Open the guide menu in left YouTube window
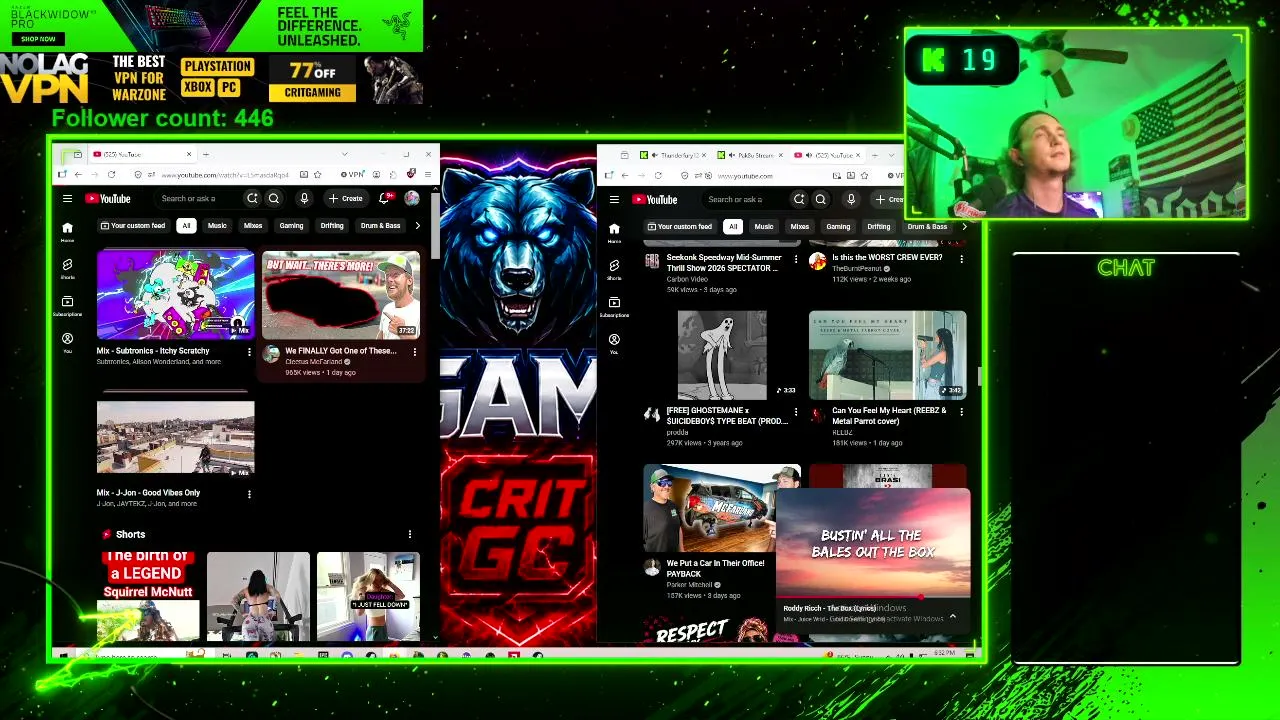Viewport: 1280px width, 720px height. click(67, 199)
